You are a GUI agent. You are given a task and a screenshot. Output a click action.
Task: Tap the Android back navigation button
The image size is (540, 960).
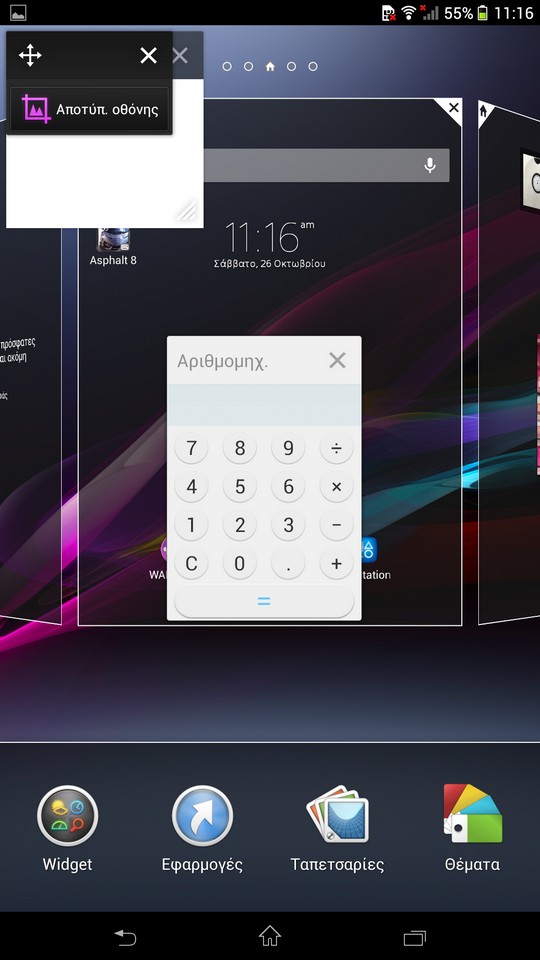pos(125,937)
